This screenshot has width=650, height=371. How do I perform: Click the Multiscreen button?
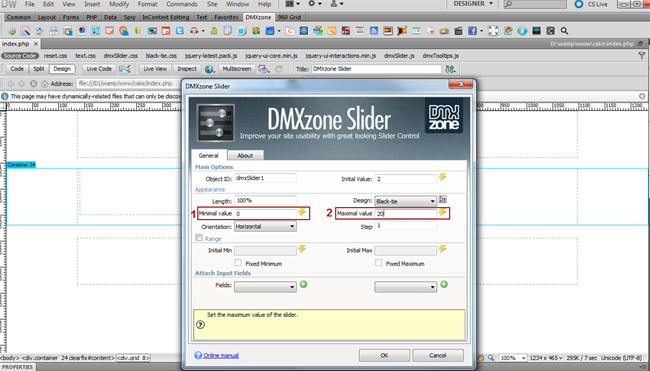236,69
